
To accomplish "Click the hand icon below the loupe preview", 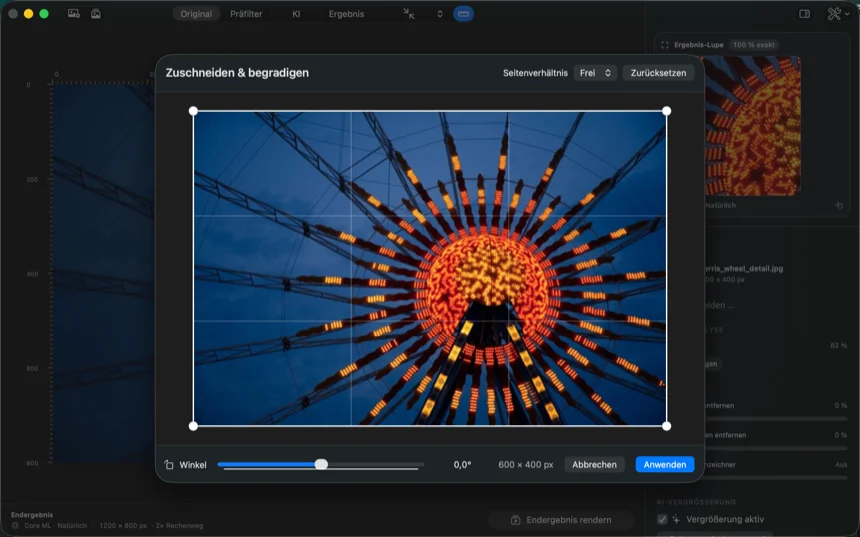I will pyautogui.click(x=839, y=205).
